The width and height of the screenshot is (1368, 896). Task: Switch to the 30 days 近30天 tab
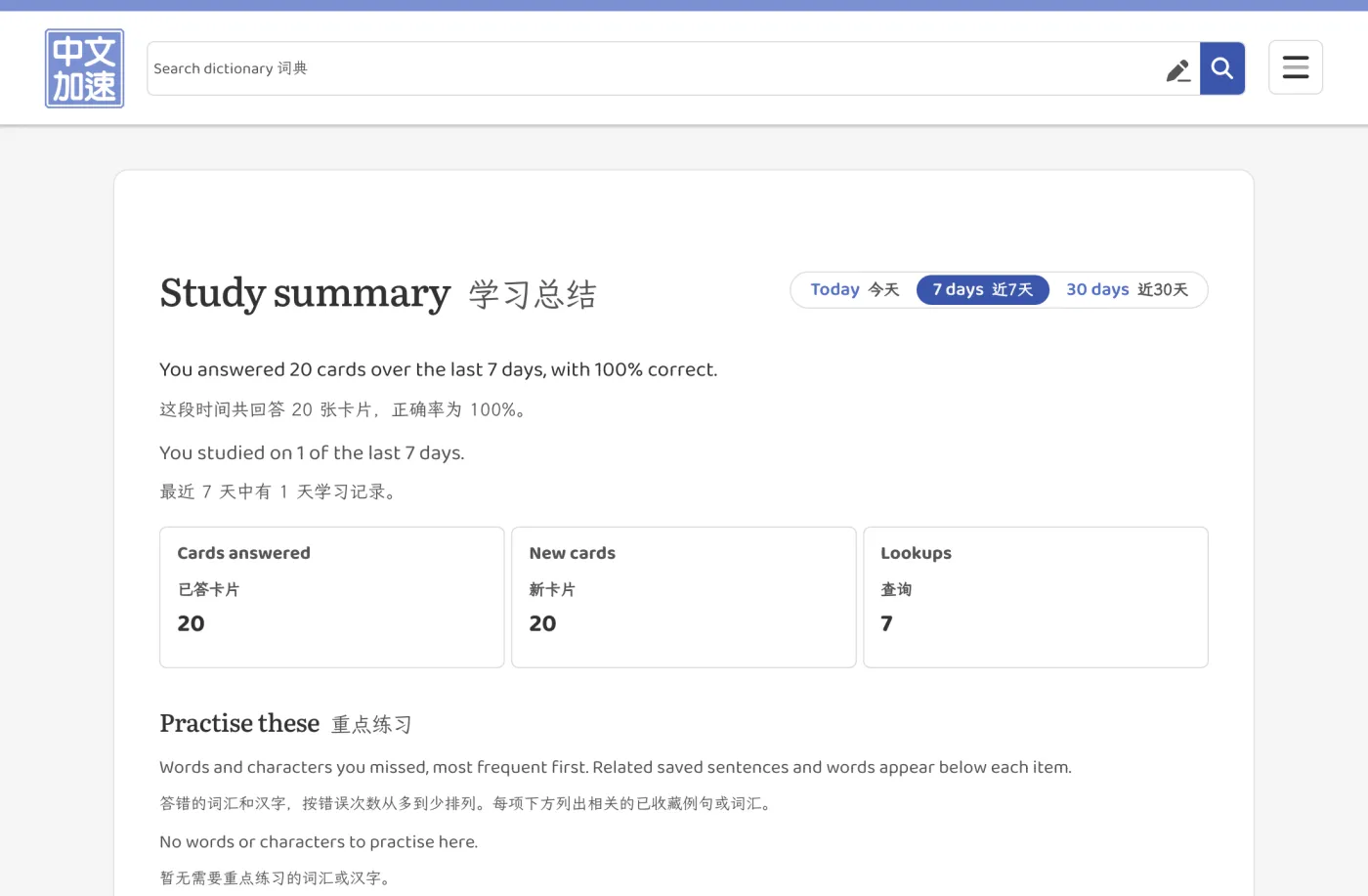(x=1128, y=290)
